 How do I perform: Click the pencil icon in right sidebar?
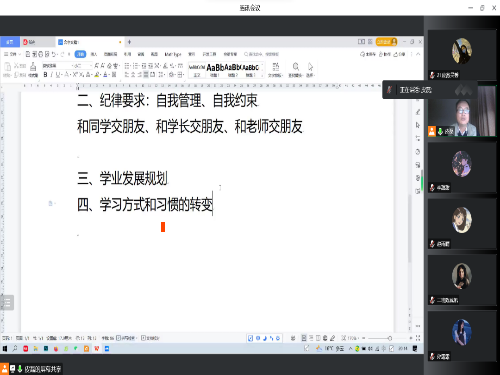click(418, 112)
